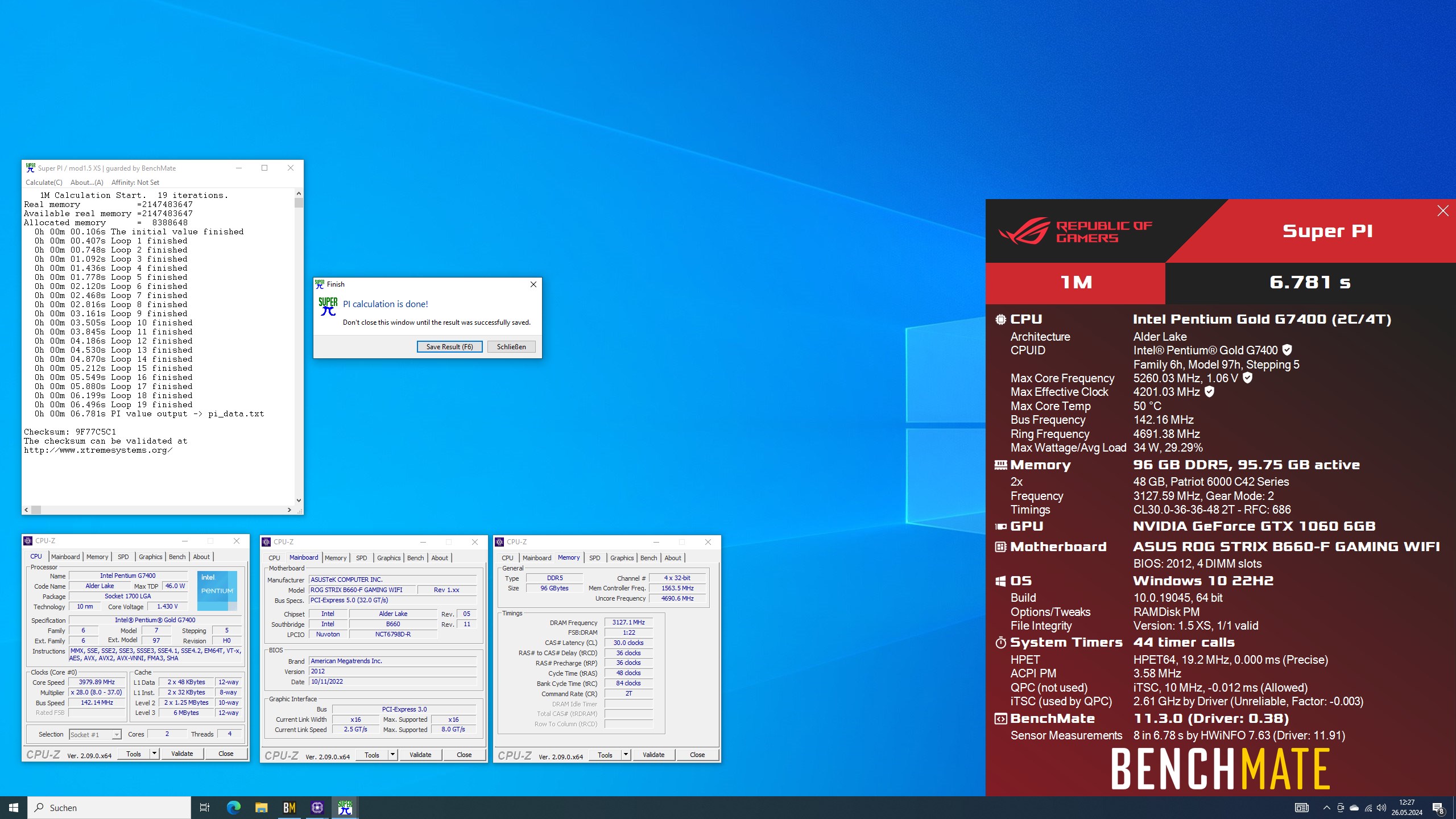The width and height of the screenshot is (1456, 819).
Task: Launch Microsoft Edge from the taskbar
Action: [x=233, y=808]
